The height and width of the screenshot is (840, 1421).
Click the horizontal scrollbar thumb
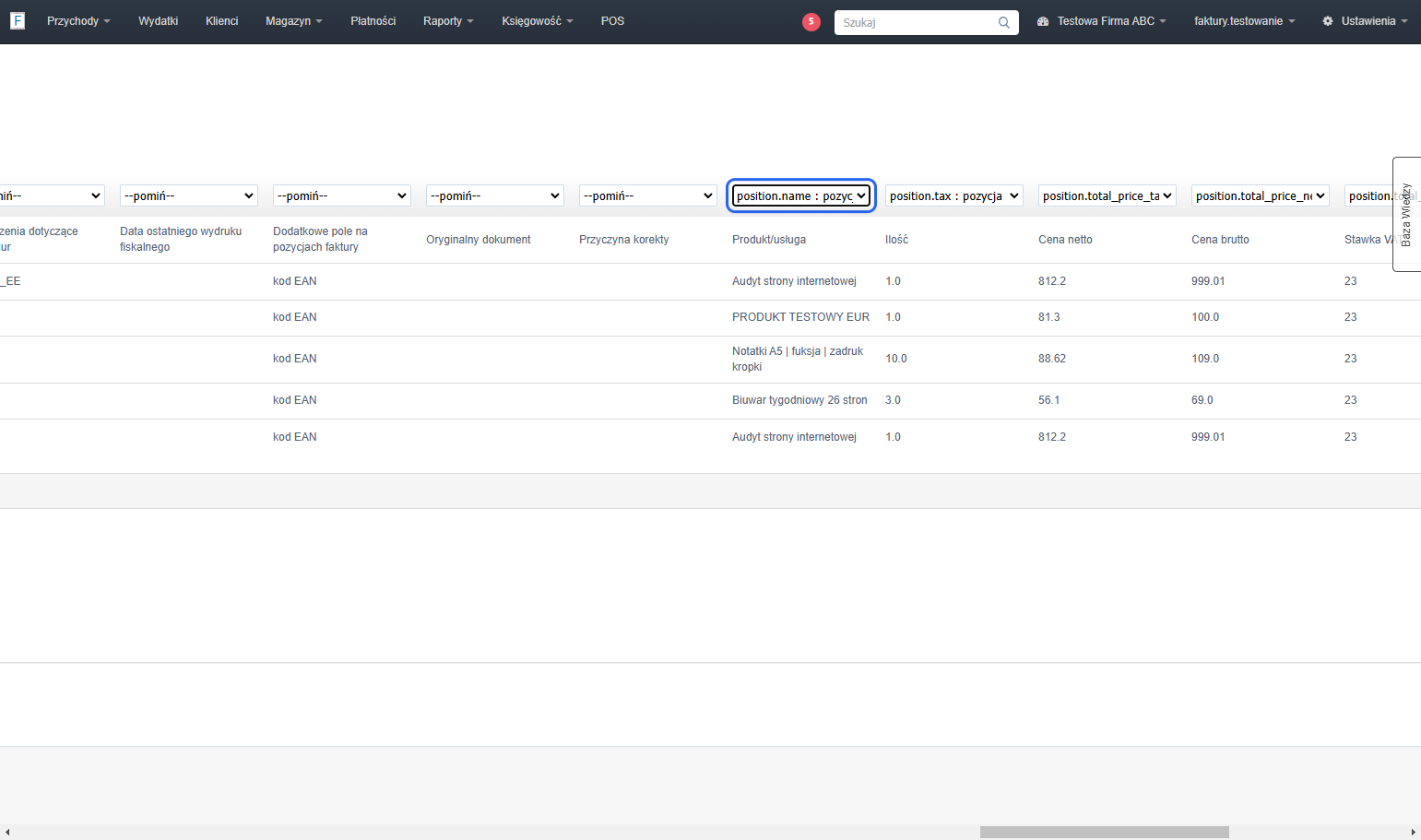click(x=1104, y=832)
